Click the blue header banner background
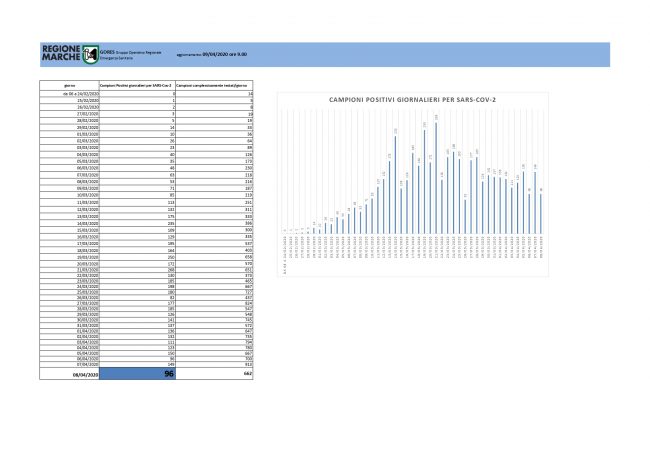 click(x=450, y=55)
